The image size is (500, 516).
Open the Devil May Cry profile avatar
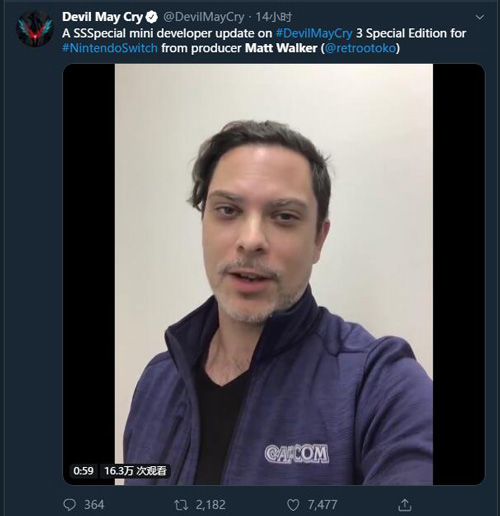coord(35,29)
